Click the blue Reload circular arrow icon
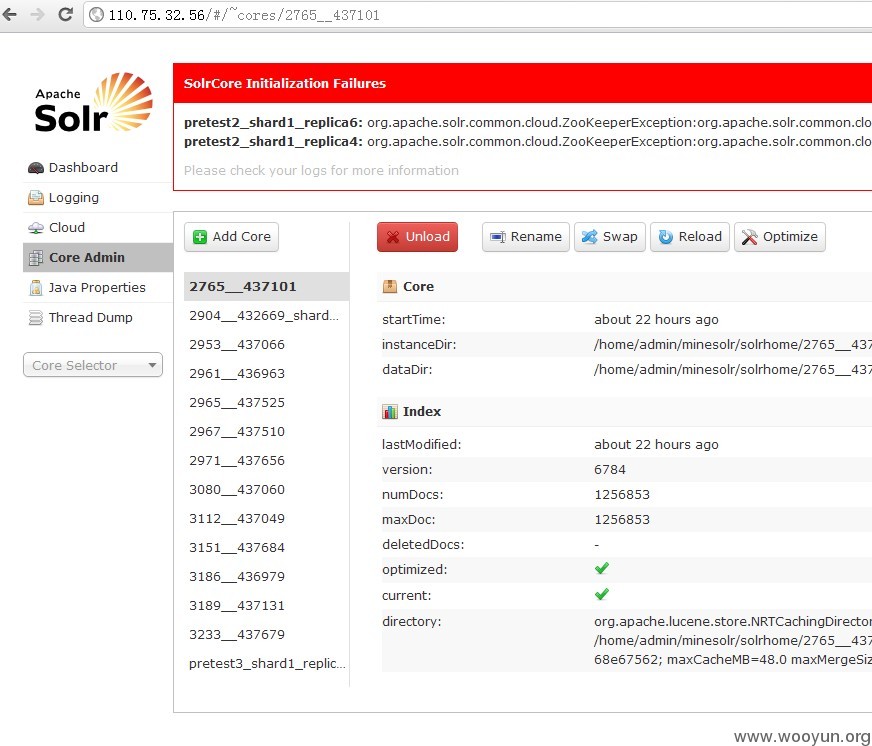This screenshot has height=746, width=872. point(666,237)
